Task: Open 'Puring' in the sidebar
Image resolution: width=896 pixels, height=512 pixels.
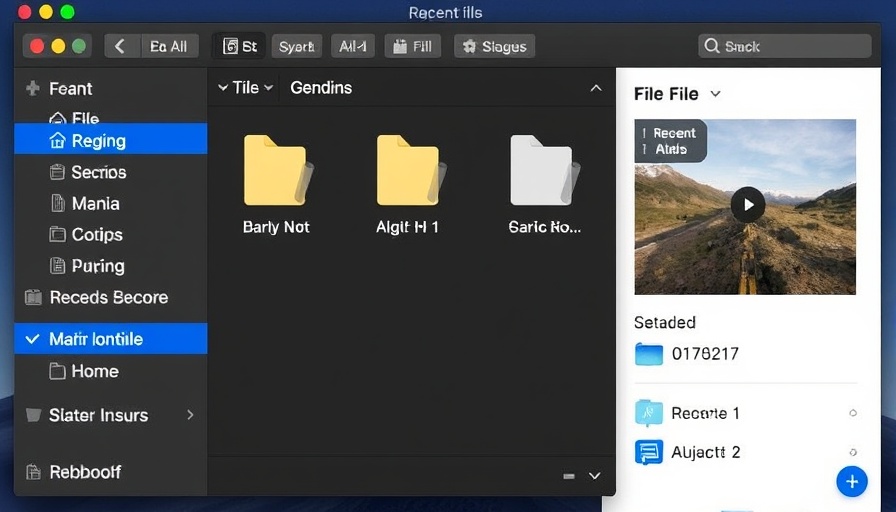Action: coord(111,266)
